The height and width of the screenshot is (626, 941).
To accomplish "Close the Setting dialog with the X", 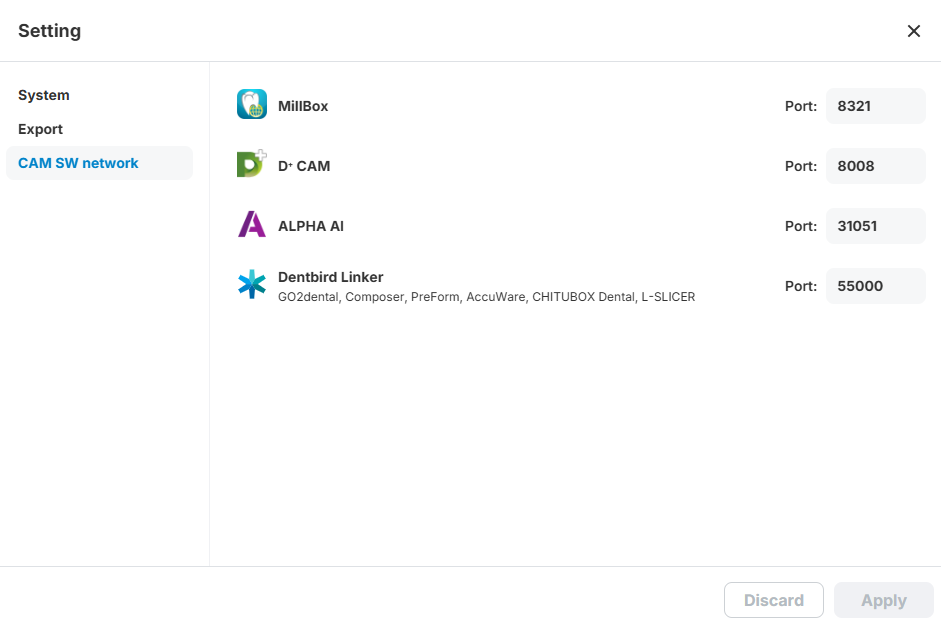I will click(x=913, y=31).
